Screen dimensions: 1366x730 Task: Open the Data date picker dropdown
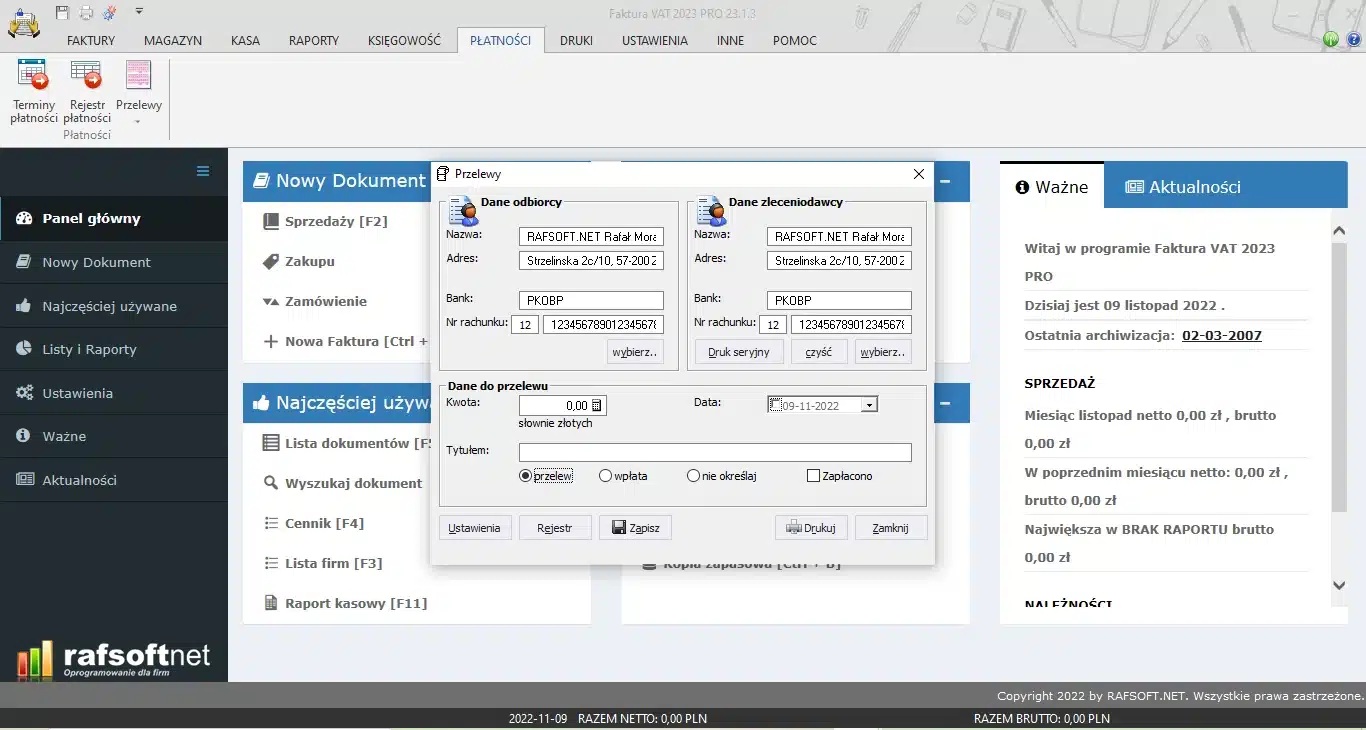click(x=869, y=405)
